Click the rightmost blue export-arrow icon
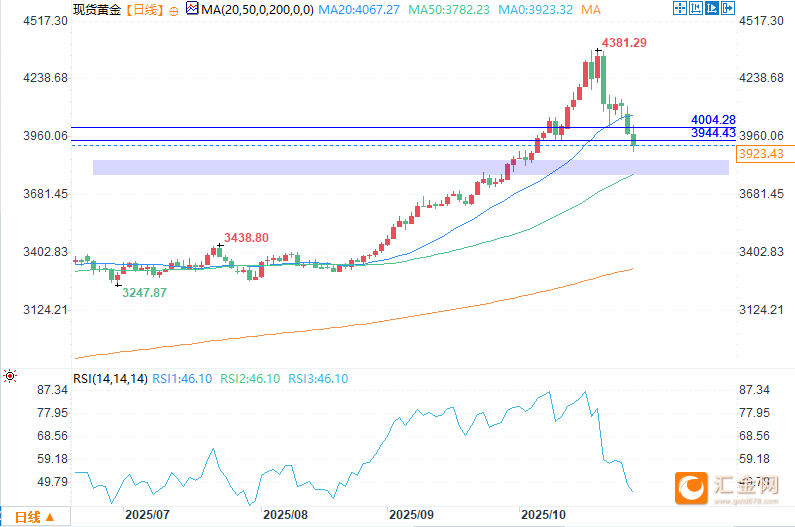 728,8
